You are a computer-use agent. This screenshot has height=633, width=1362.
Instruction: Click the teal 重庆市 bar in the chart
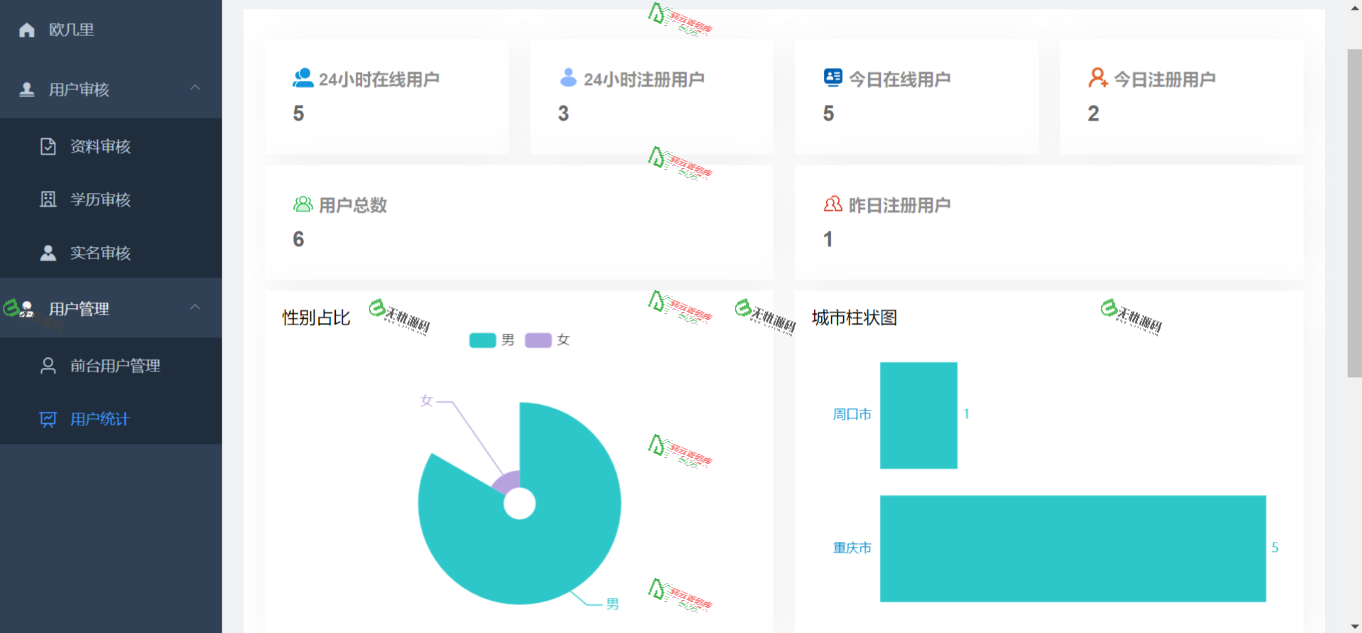click(1070, 548)
